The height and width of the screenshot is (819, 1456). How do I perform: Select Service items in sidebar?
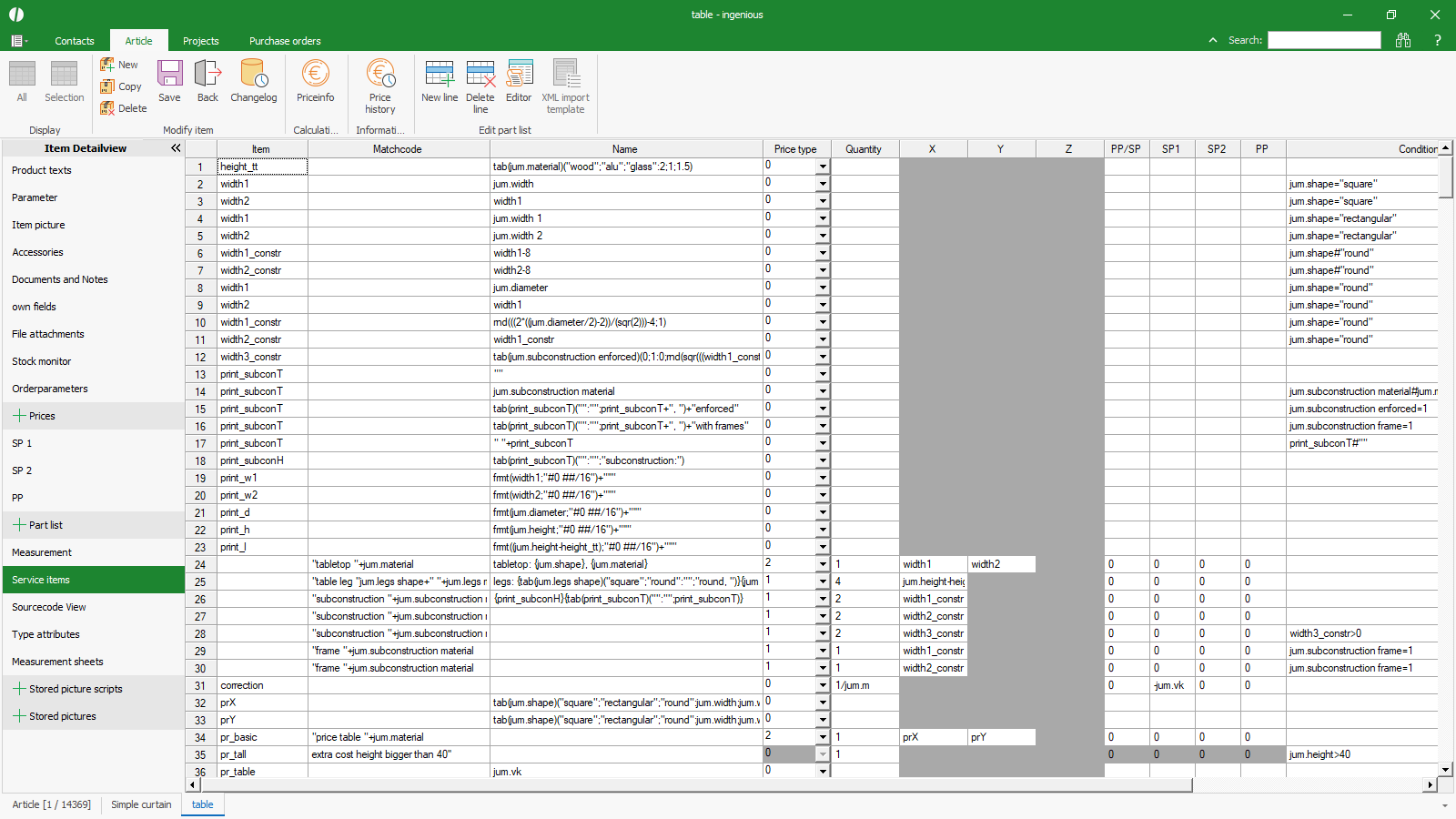point(41,580)
